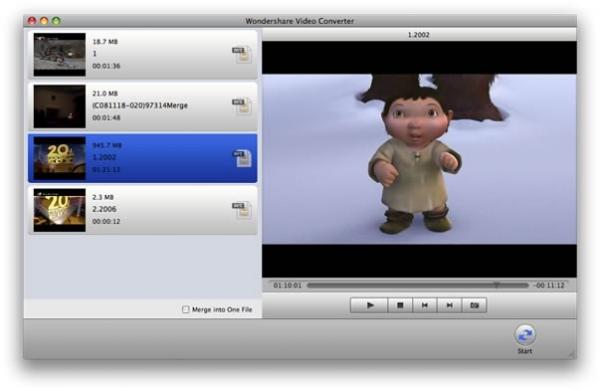
Task: Open output format icon for 1.2002 video
Action: click(x=241, y=158)
